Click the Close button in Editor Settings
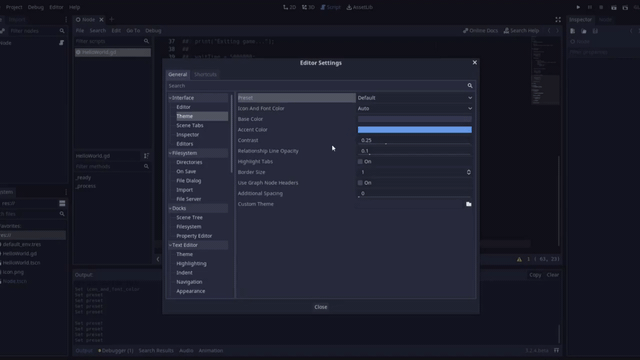Image resolution: width=640 pixels, height=360 pixels. (x=321, y=307)
